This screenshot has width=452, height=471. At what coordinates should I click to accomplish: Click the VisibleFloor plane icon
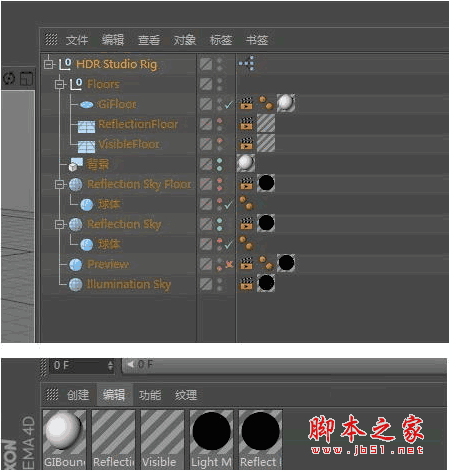coord(86,146)
